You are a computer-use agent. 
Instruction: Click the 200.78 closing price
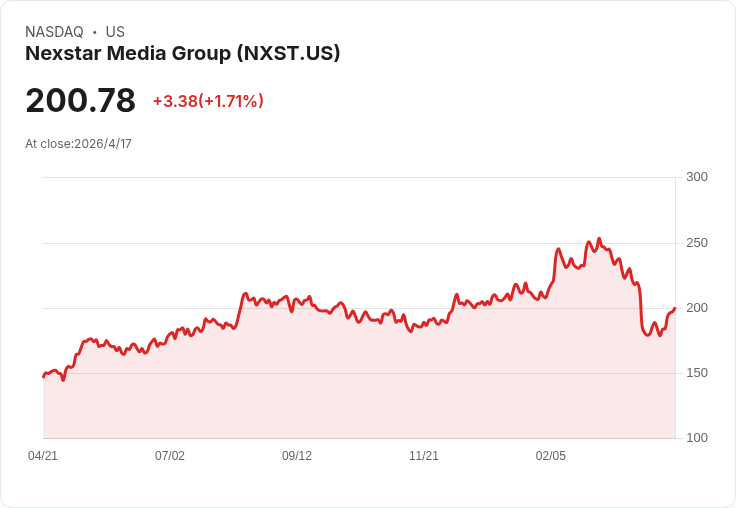tap(80, 101)
